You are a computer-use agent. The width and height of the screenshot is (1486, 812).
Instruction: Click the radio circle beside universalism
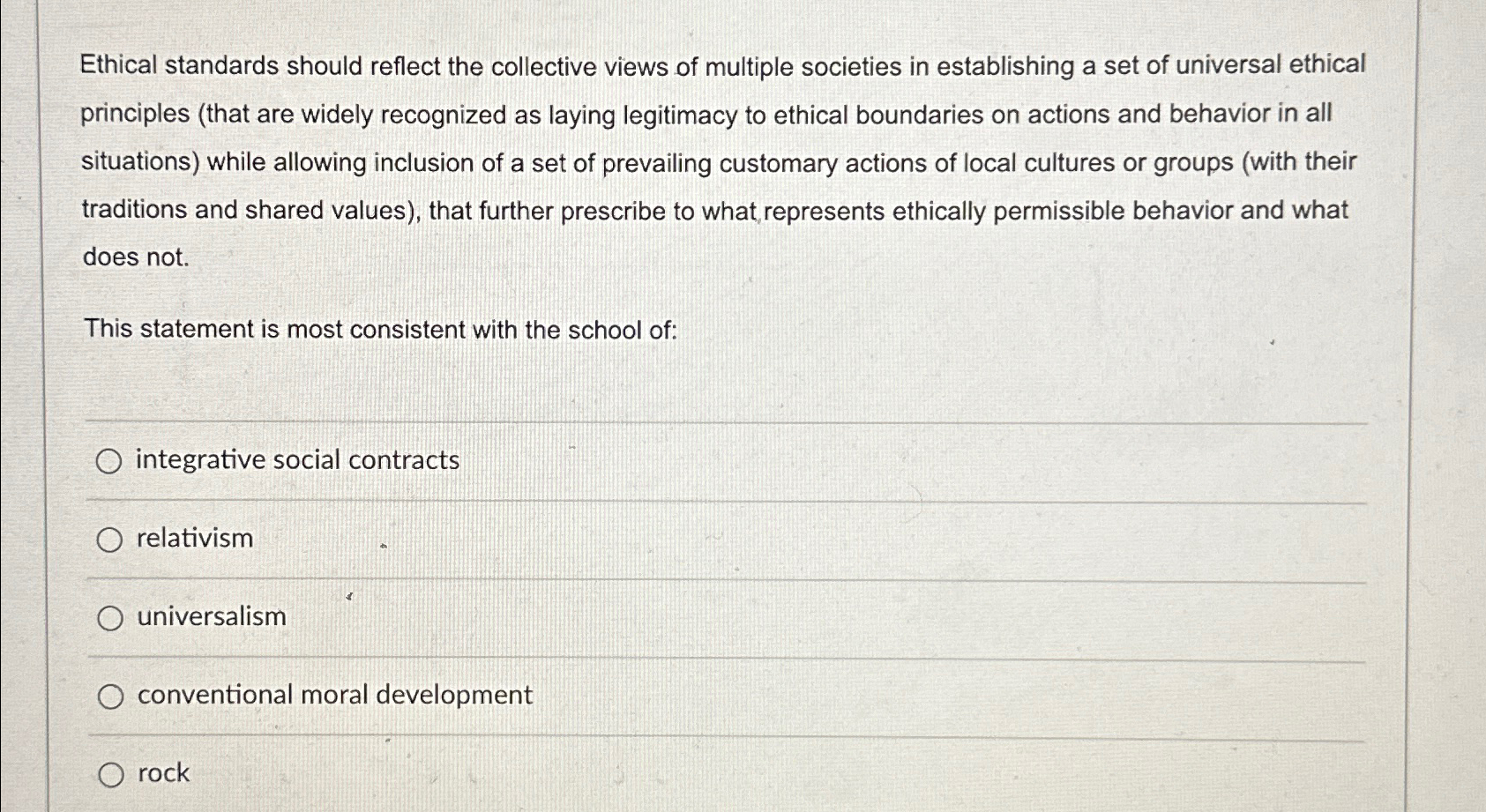coord(111,618)
